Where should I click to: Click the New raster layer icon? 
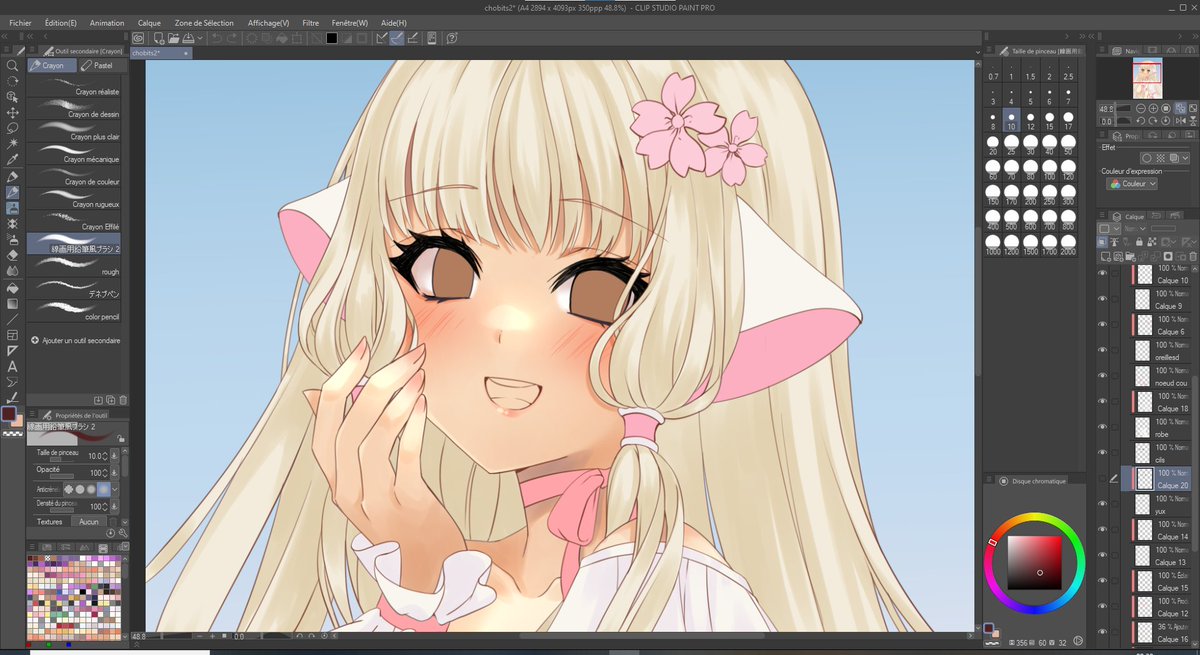pyautogui.click(x=1104, y=257)
